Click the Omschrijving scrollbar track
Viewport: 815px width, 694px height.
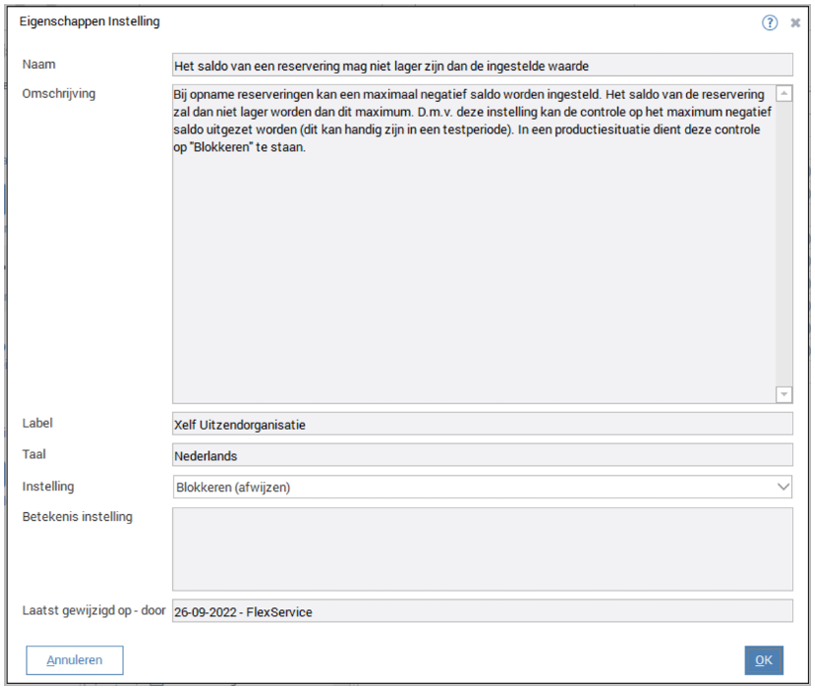coord(784,240)
